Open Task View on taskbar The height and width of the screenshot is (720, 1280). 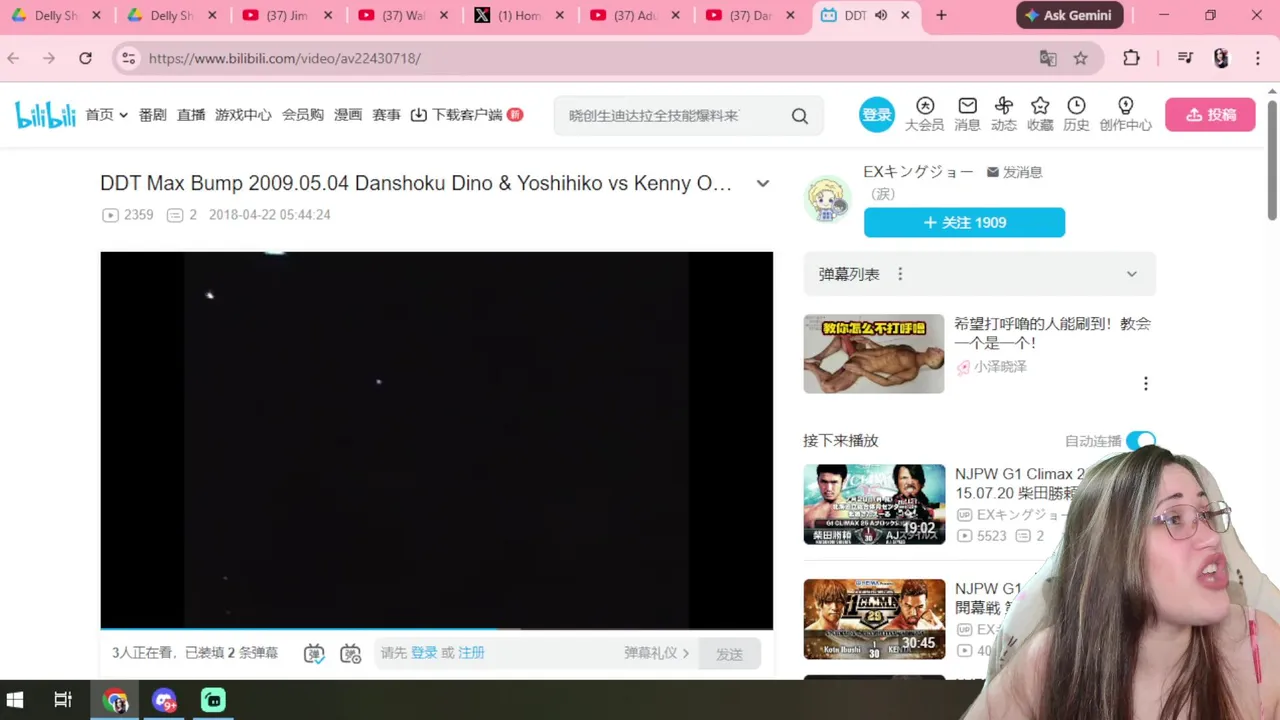(x=62, y=700)
